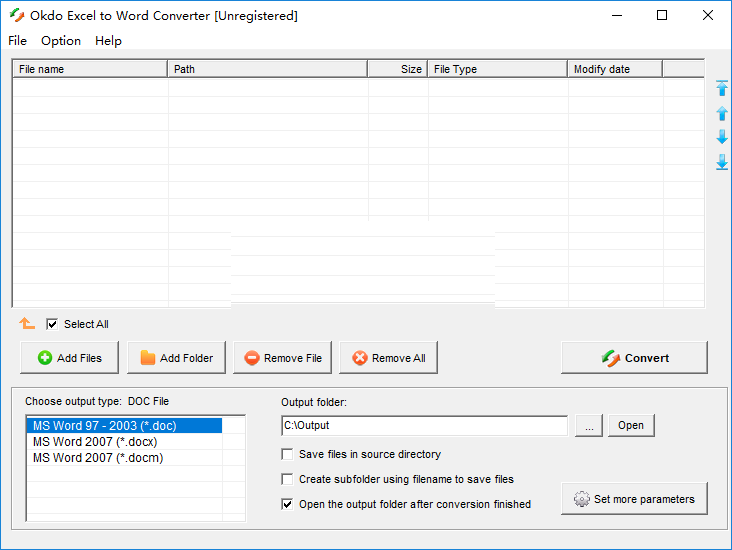732x550 pixels.
Task: Sort list by Modify date column header
Action: 615,69
